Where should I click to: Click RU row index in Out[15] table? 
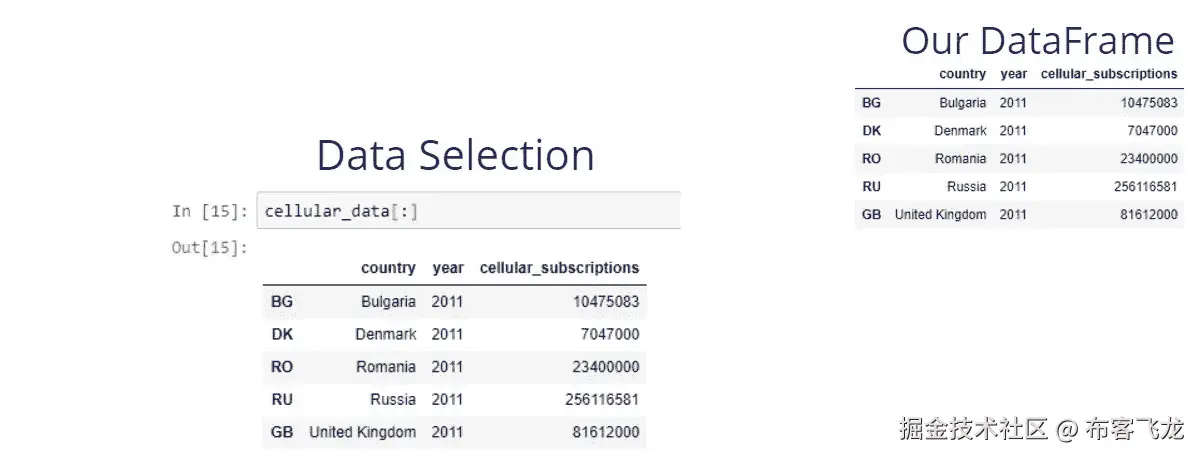[281, 400]
